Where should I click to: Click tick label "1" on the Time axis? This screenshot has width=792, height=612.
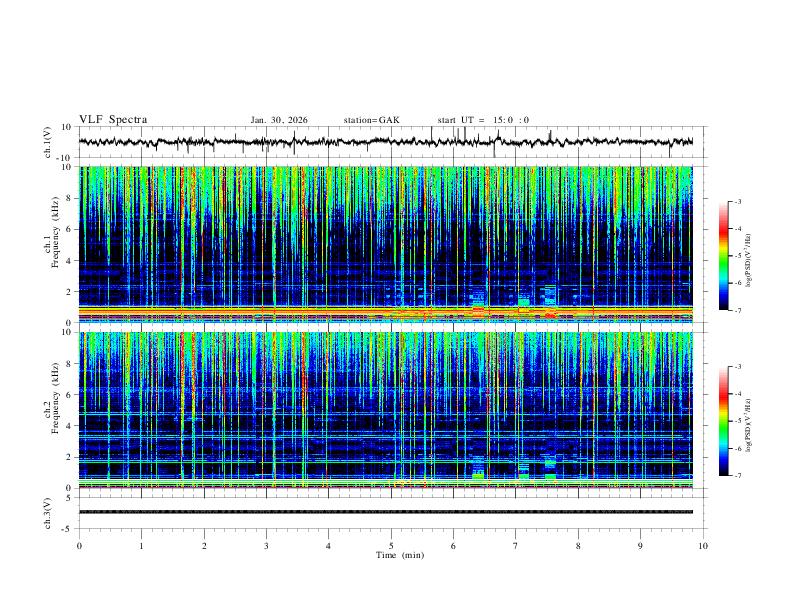141,546
